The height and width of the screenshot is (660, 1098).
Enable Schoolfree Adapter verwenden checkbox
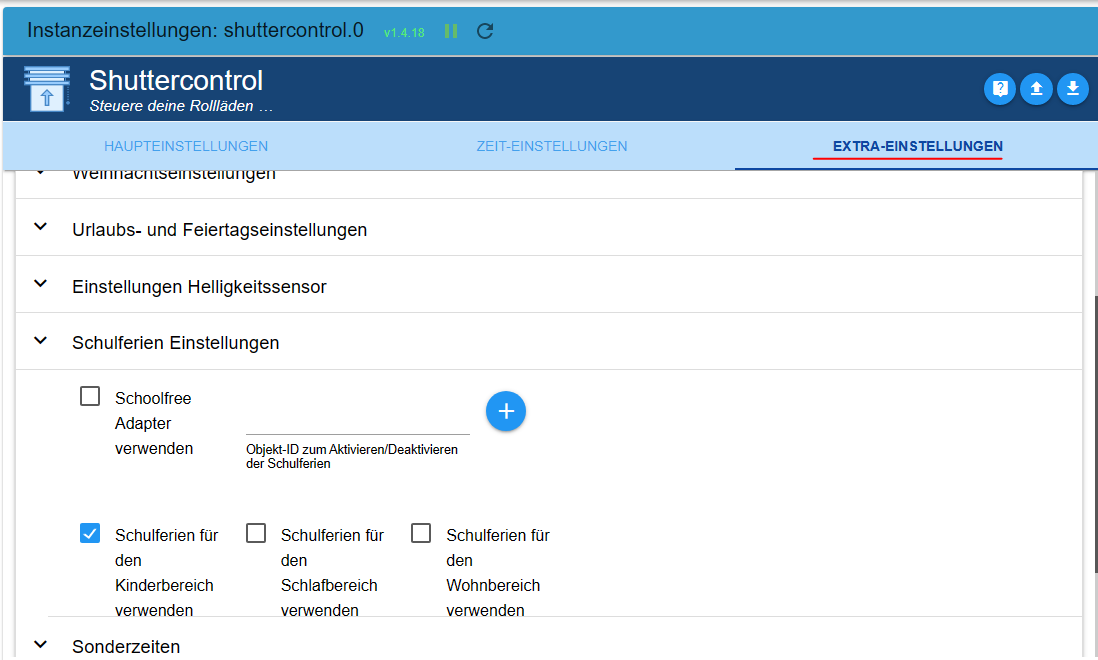pos(90,396)
